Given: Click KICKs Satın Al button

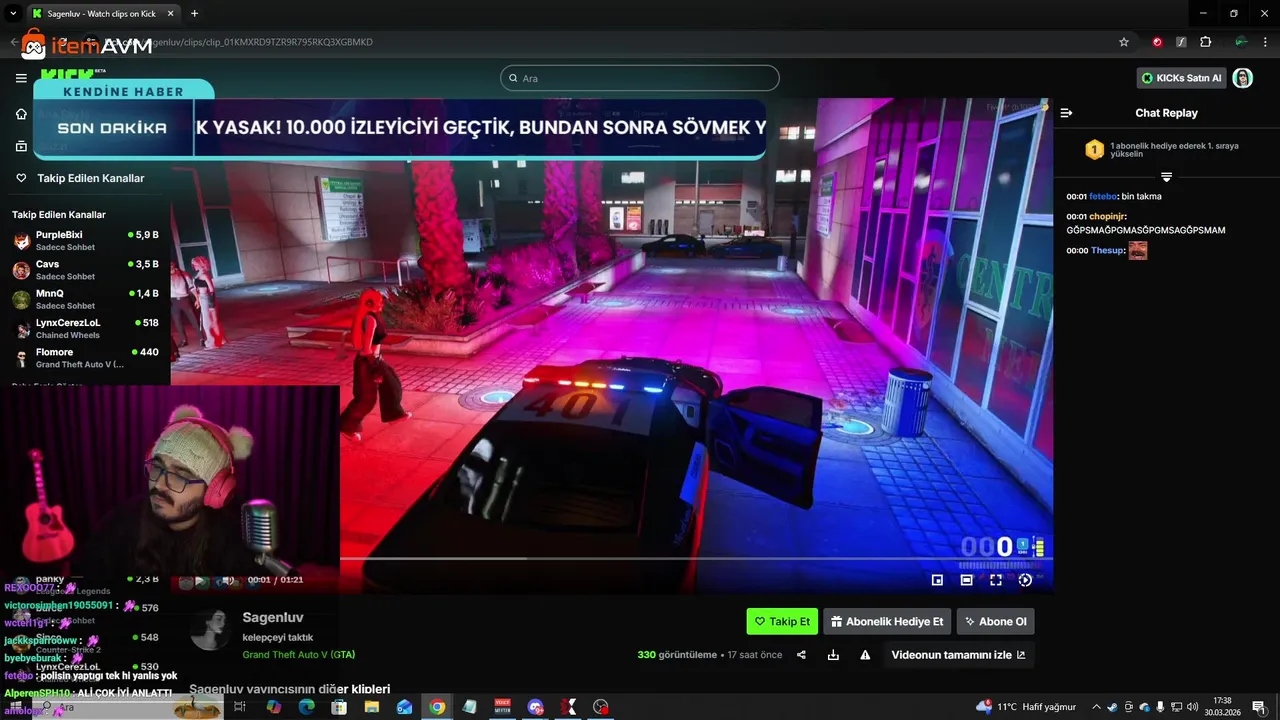Looking at the screenshot, I should [1182, 78].
